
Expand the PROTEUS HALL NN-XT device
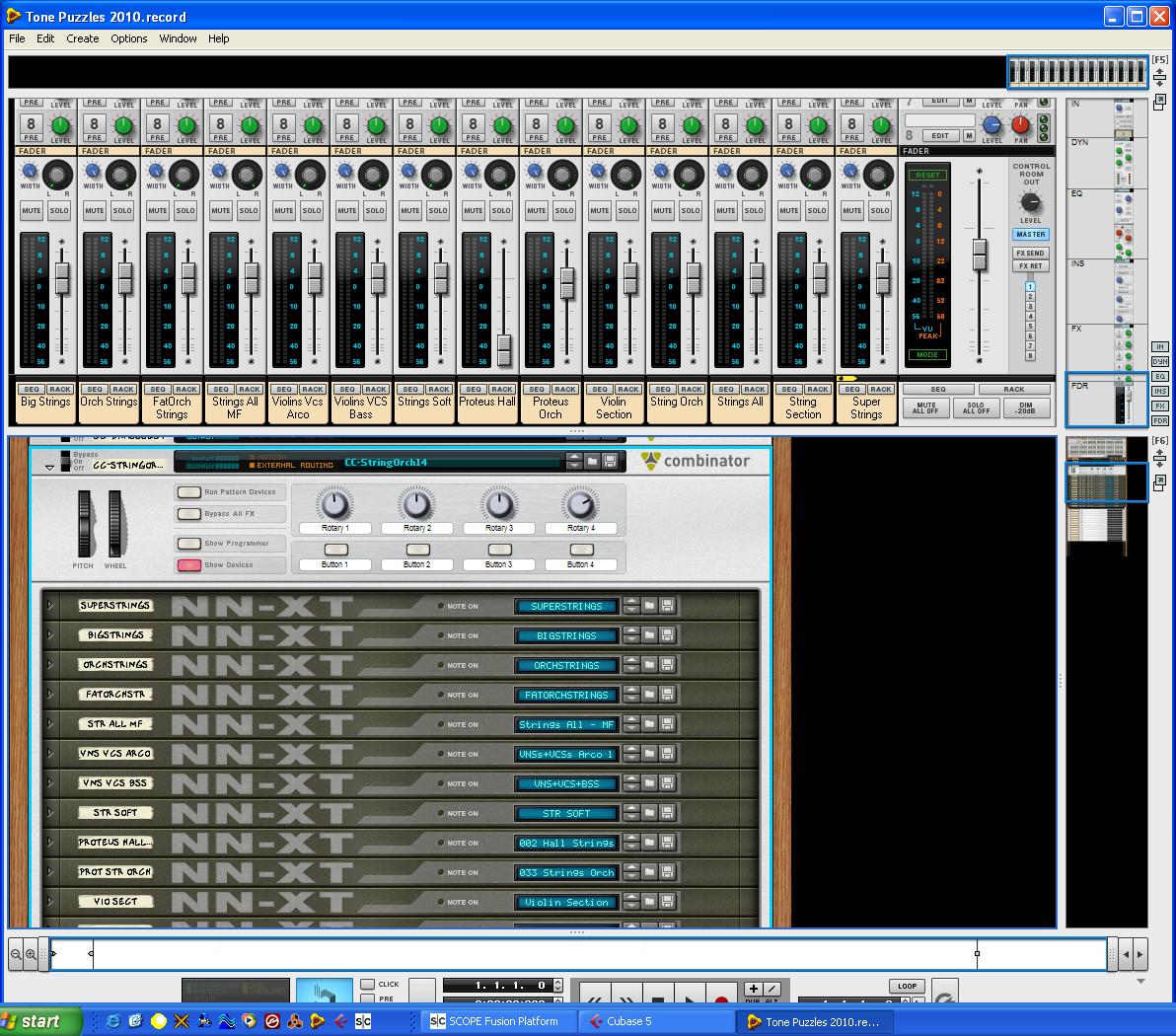(x=50, y=842)
